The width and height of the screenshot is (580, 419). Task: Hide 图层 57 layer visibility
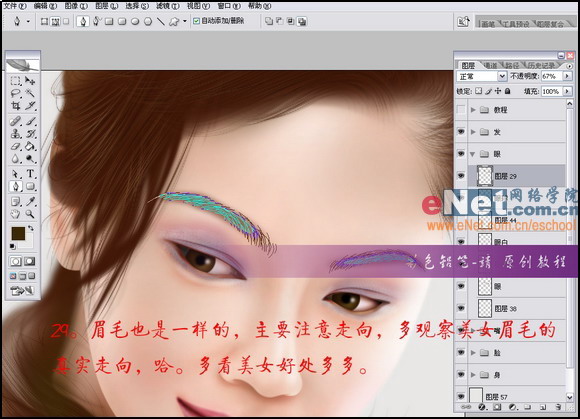pyautogui.click(x=461, y=396)
